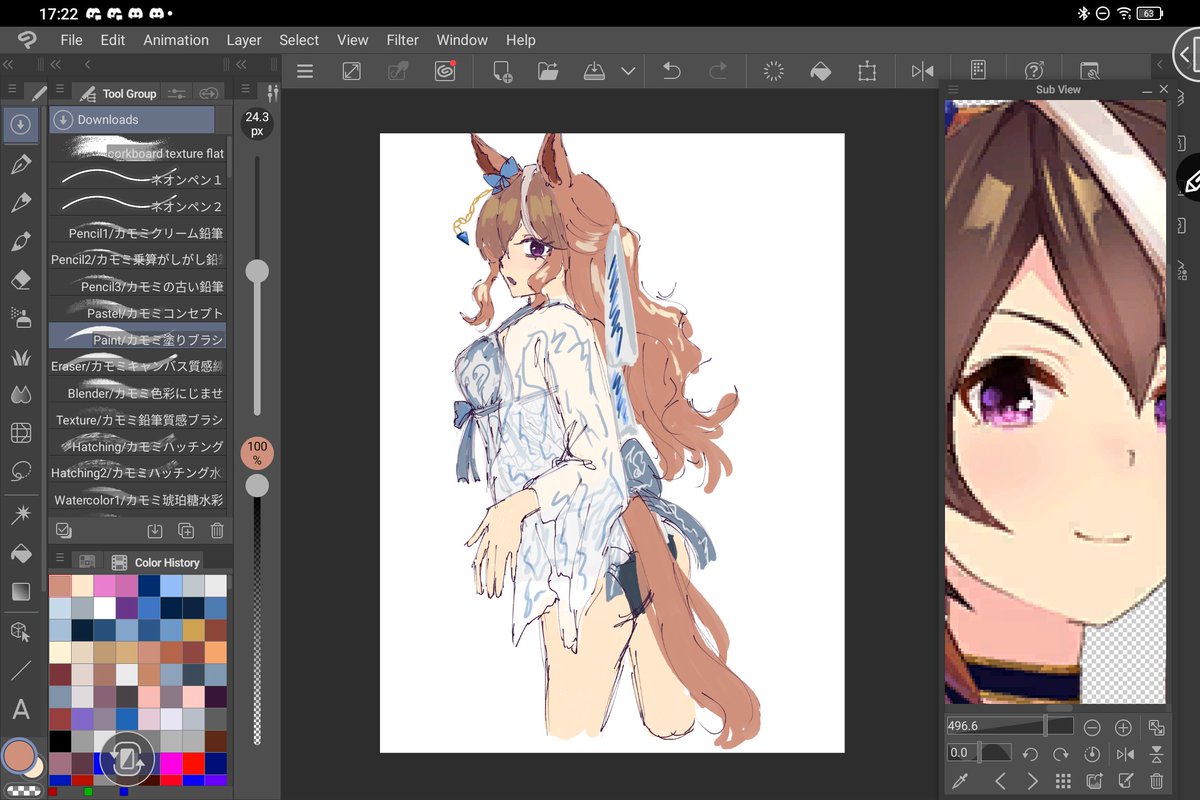Screen dimensions: 1200x800
Task: Click the import sub tool icon
Action: click(155, 531)
